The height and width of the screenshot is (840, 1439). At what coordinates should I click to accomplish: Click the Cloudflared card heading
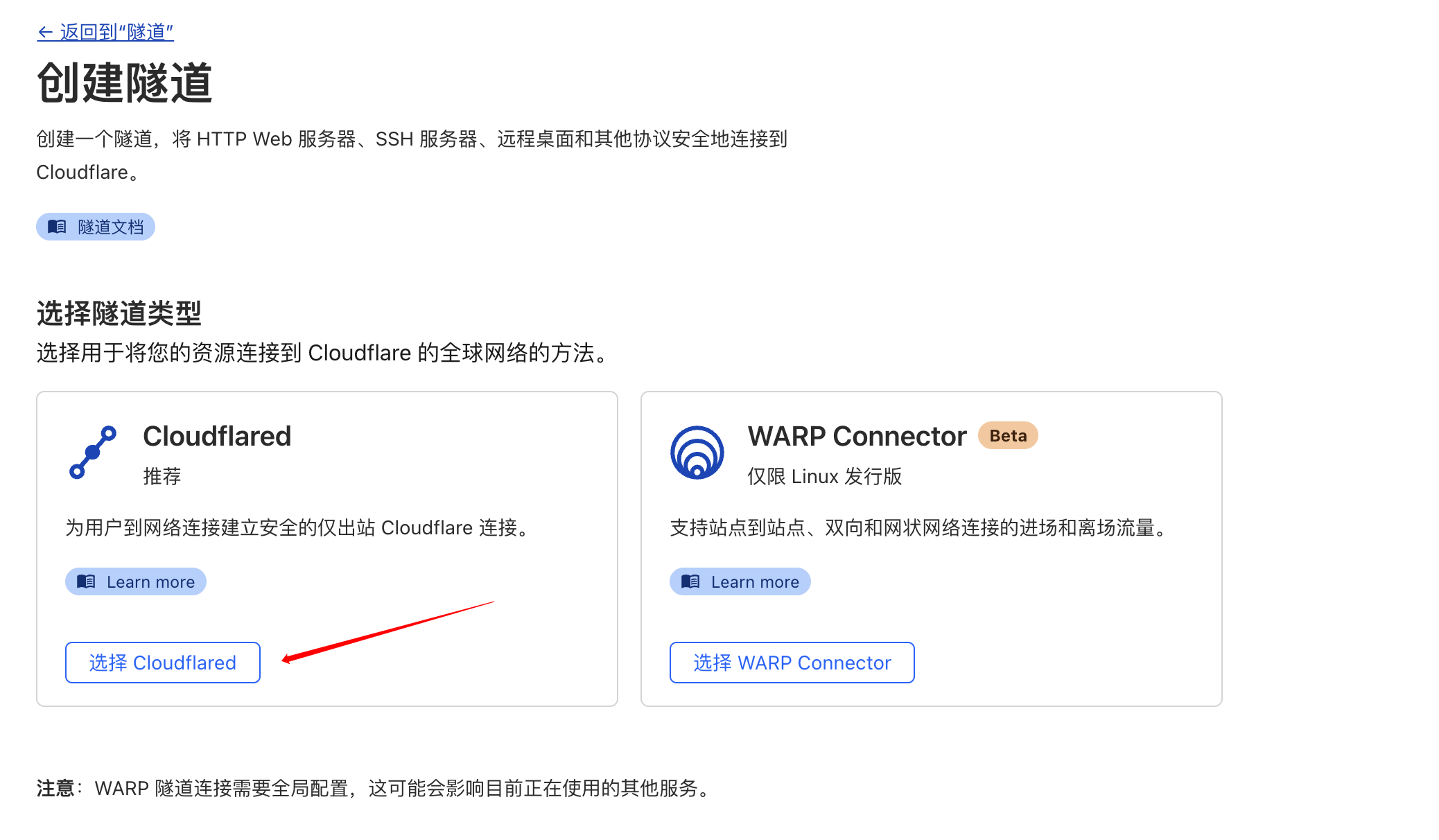pyautogui.click(x=217, y=437)
